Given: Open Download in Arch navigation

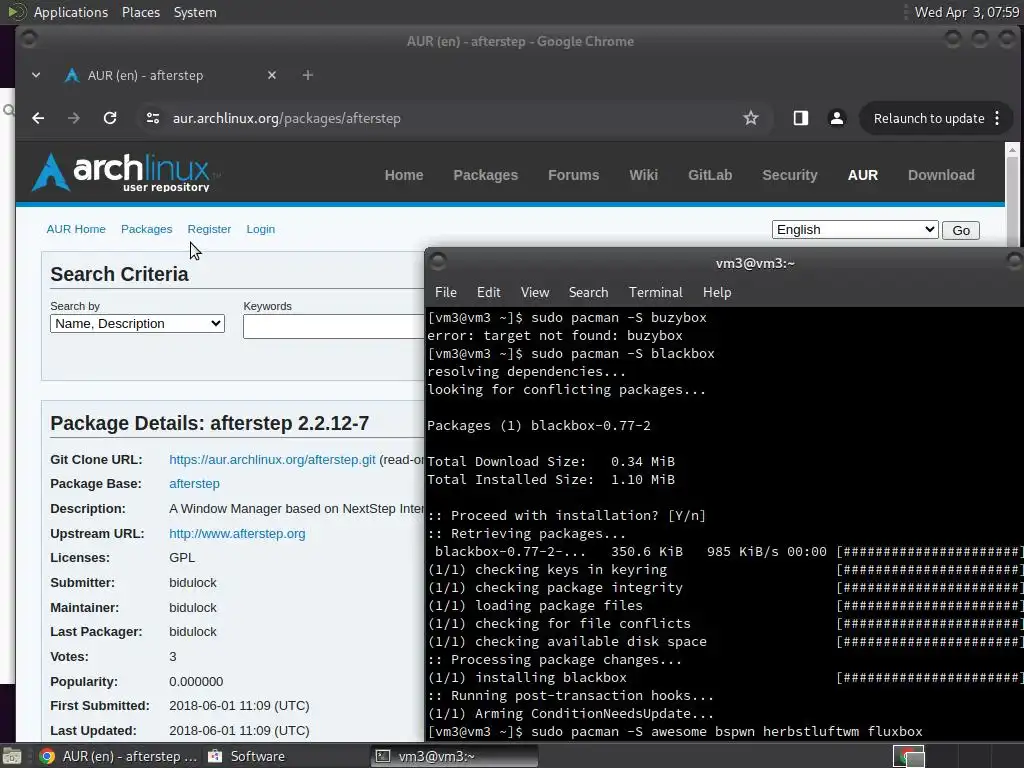Looking at the screenshot, I should 941,175.
